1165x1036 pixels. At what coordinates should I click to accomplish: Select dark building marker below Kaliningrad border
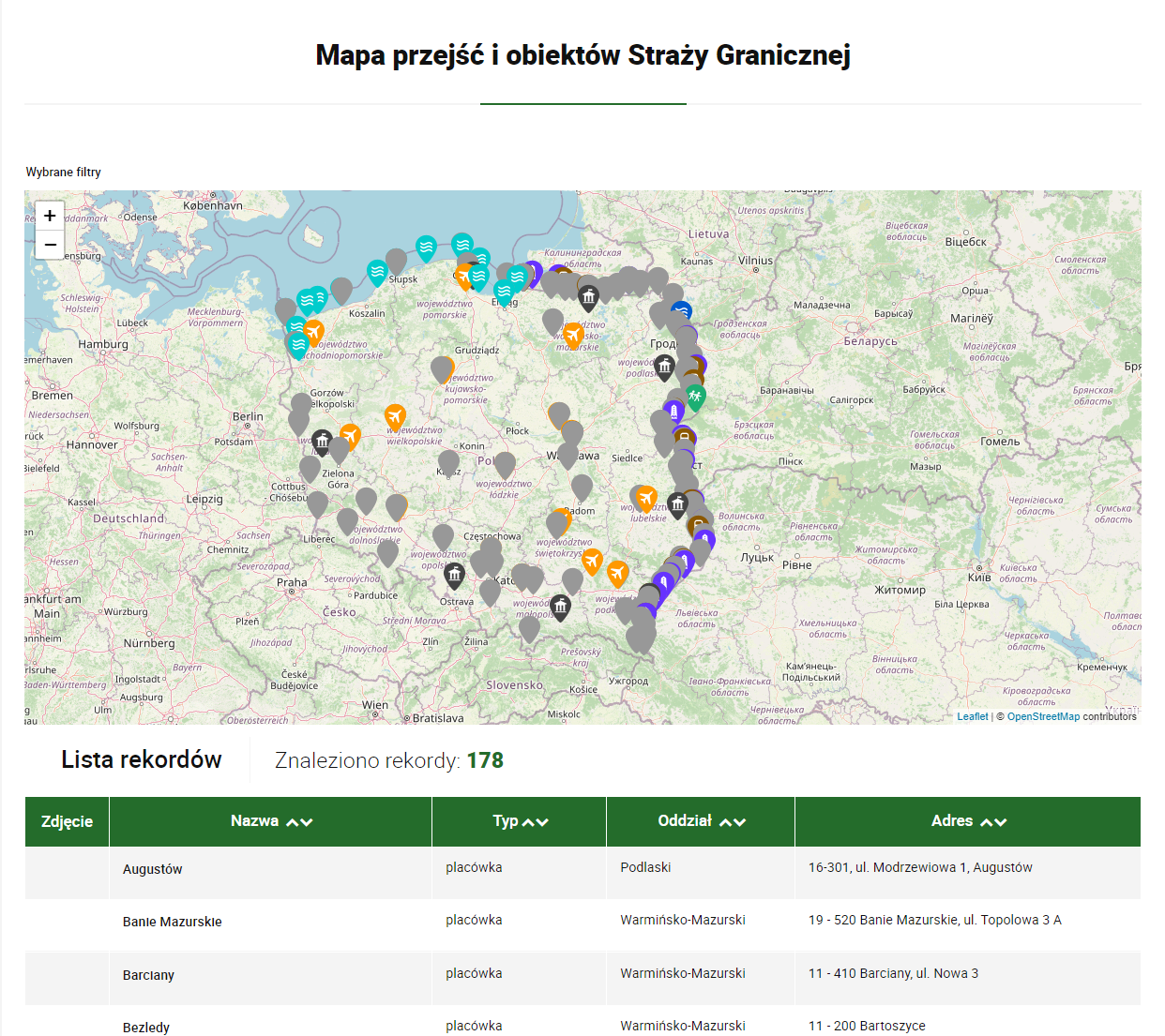tap(588, 297)
